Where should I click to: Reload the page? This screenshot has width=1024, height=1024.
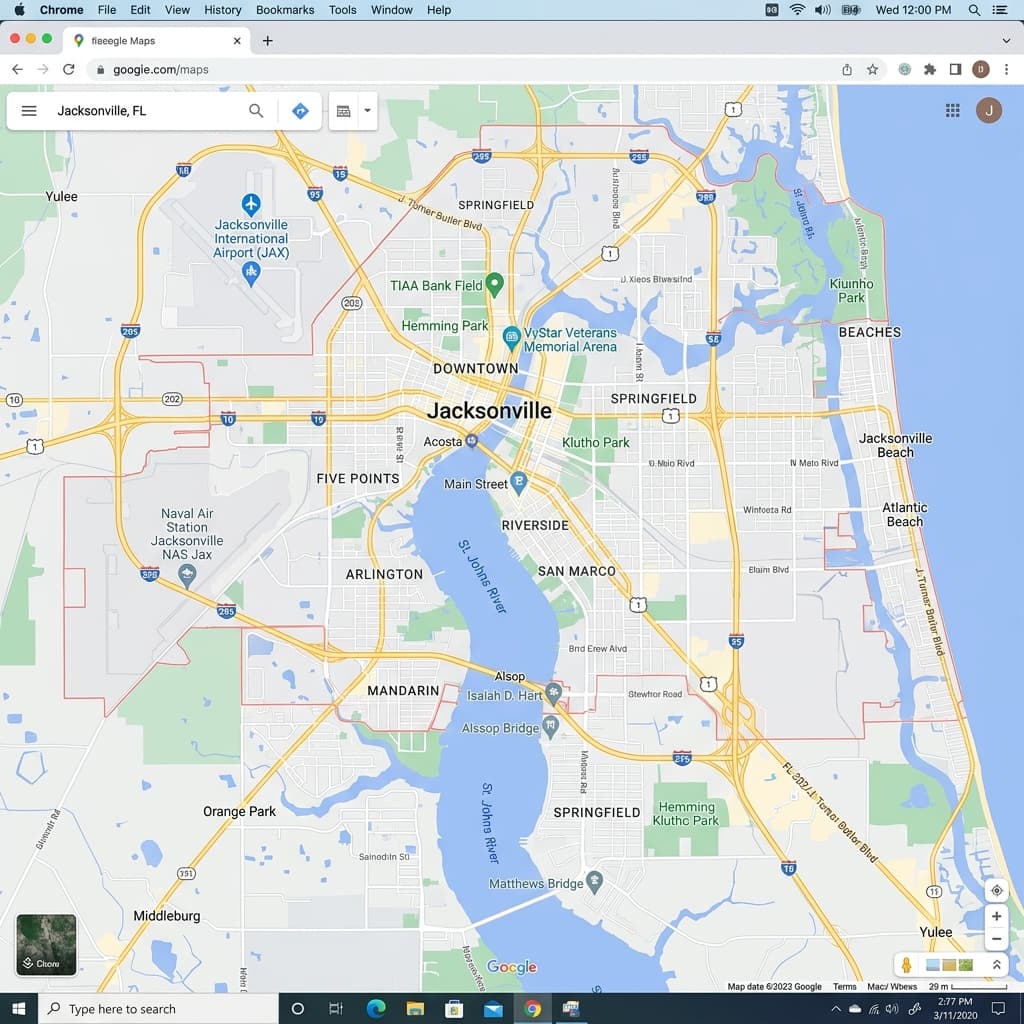pyautogui.click(x=69, y=69)
